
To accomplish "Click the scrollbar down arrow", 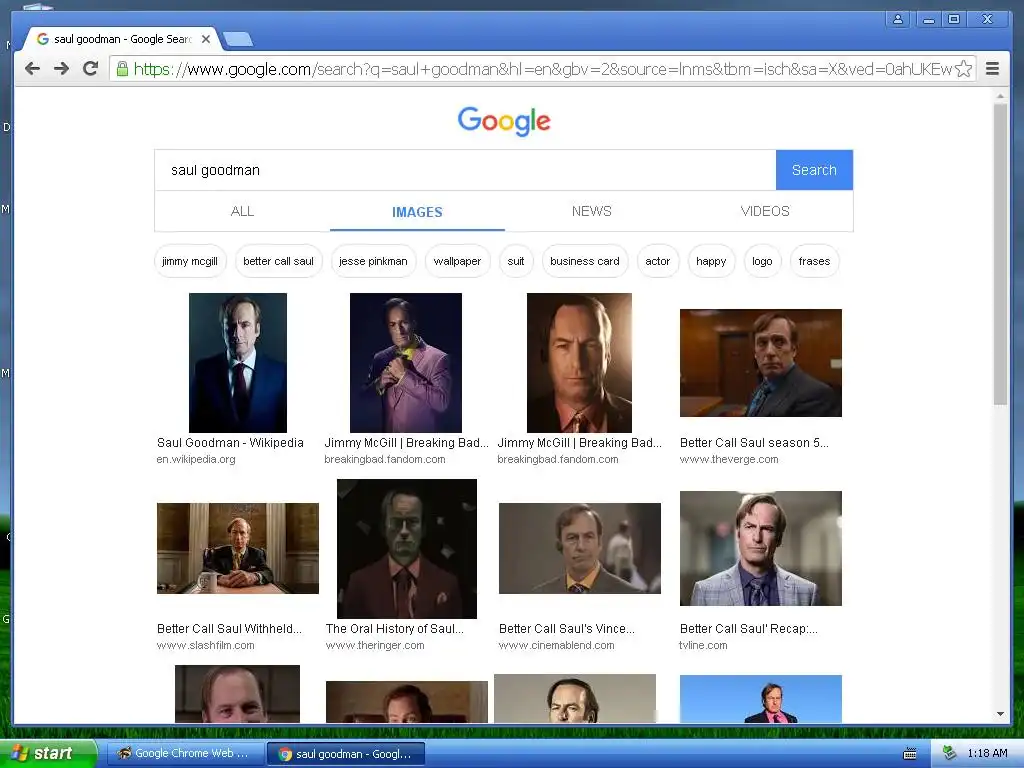I will (1000, 714).
